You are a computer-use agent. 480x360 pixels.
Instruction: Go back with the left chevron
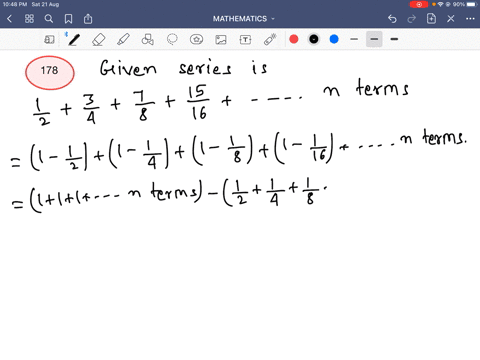click(9, 19)
